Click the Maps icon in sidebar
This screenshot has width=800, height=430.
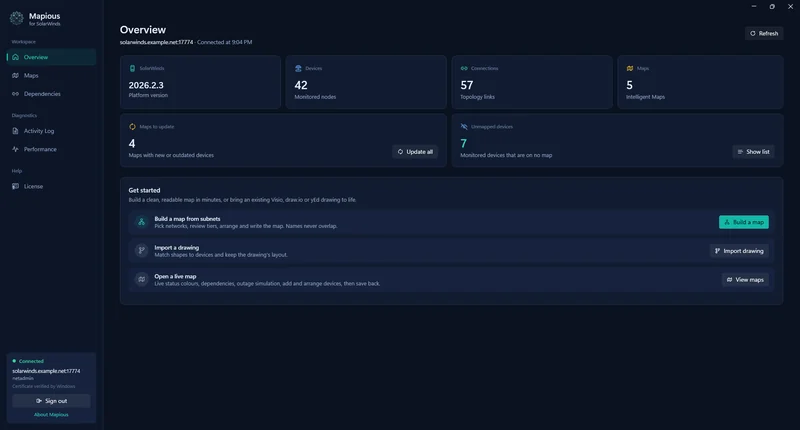[15, 75]
